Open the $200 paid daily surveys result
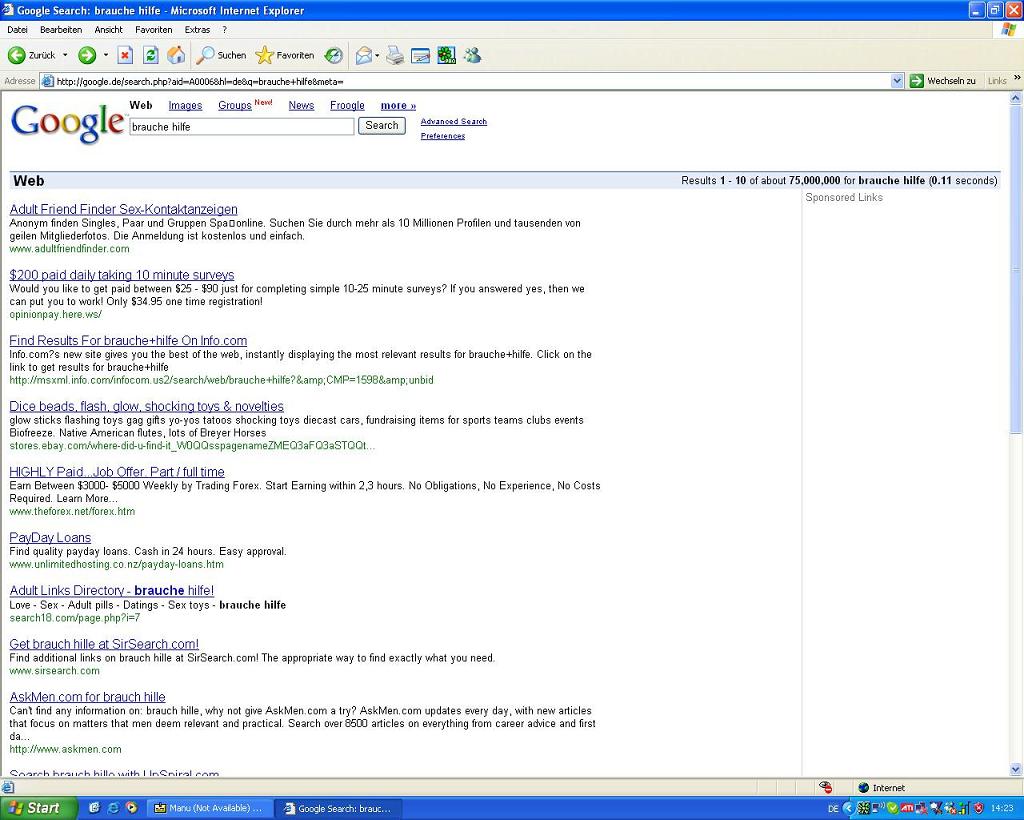1024x820 pixels. [x=121, y=275]
